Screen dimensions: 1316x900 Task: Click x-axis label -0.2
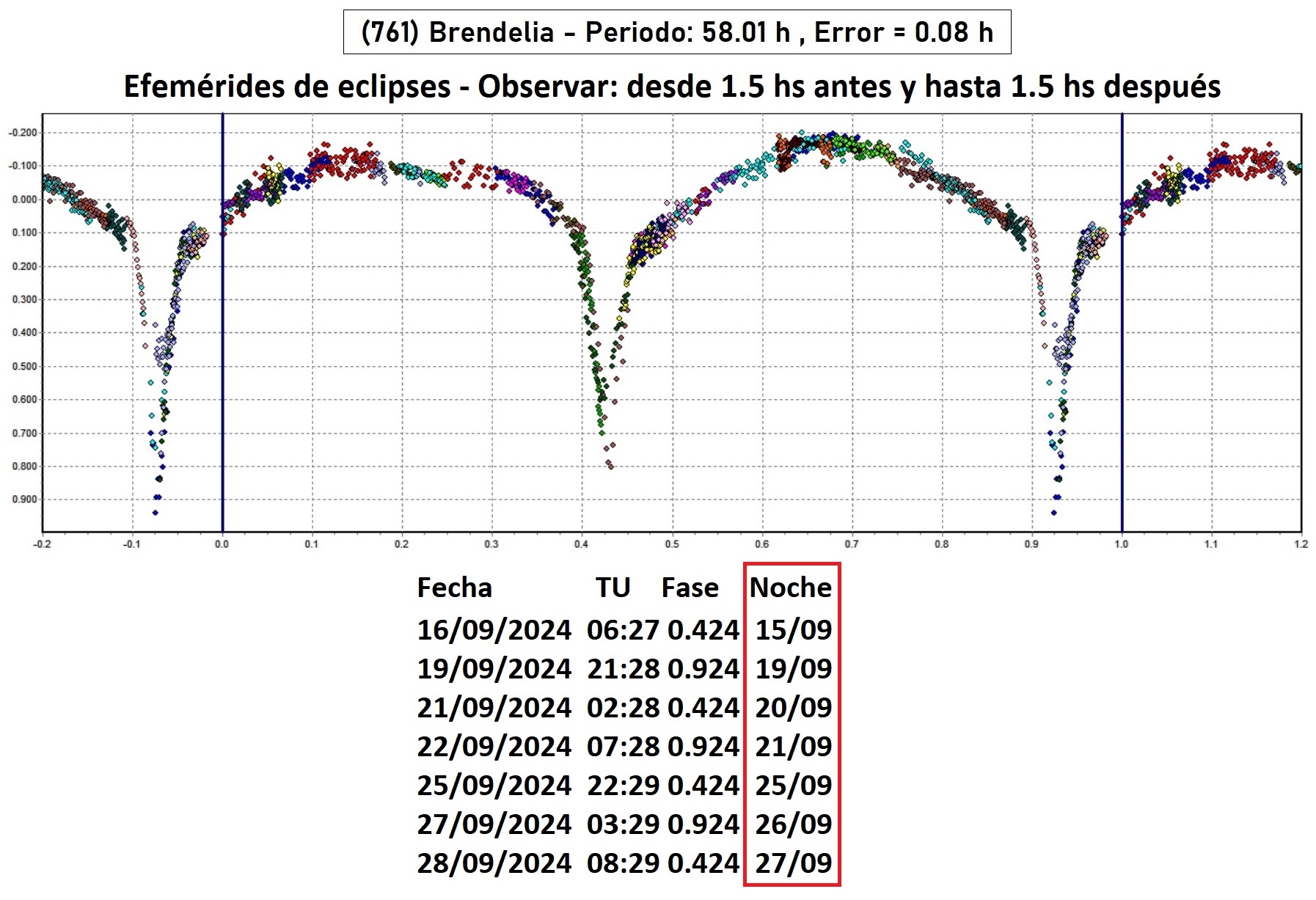pyautogui.click(x=43, y=544)
